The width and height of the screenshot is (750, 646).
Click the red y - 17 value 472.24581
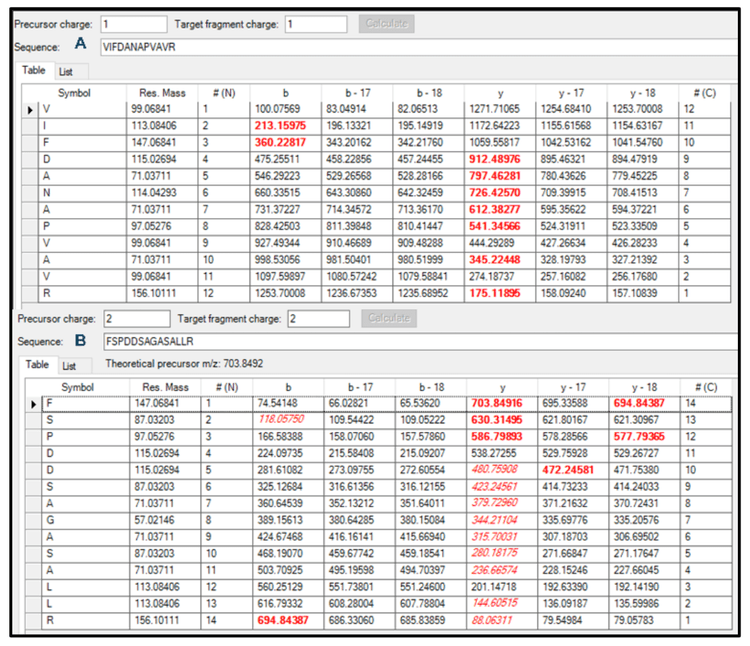point(568,471)
